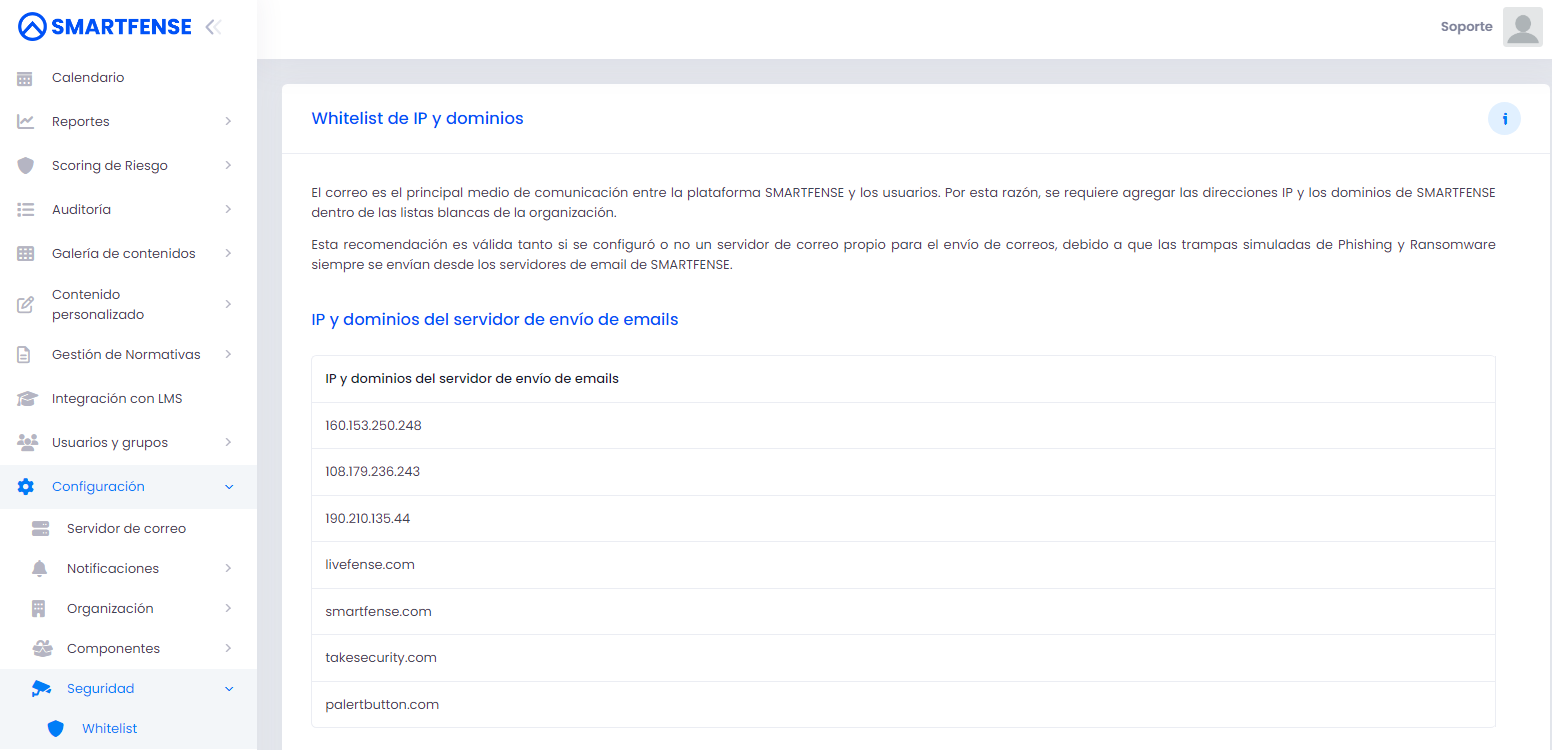This screenshot has height=750, width=1552.
Task: Click the smartfense.com domain row
Action: (x=903, y=612)
